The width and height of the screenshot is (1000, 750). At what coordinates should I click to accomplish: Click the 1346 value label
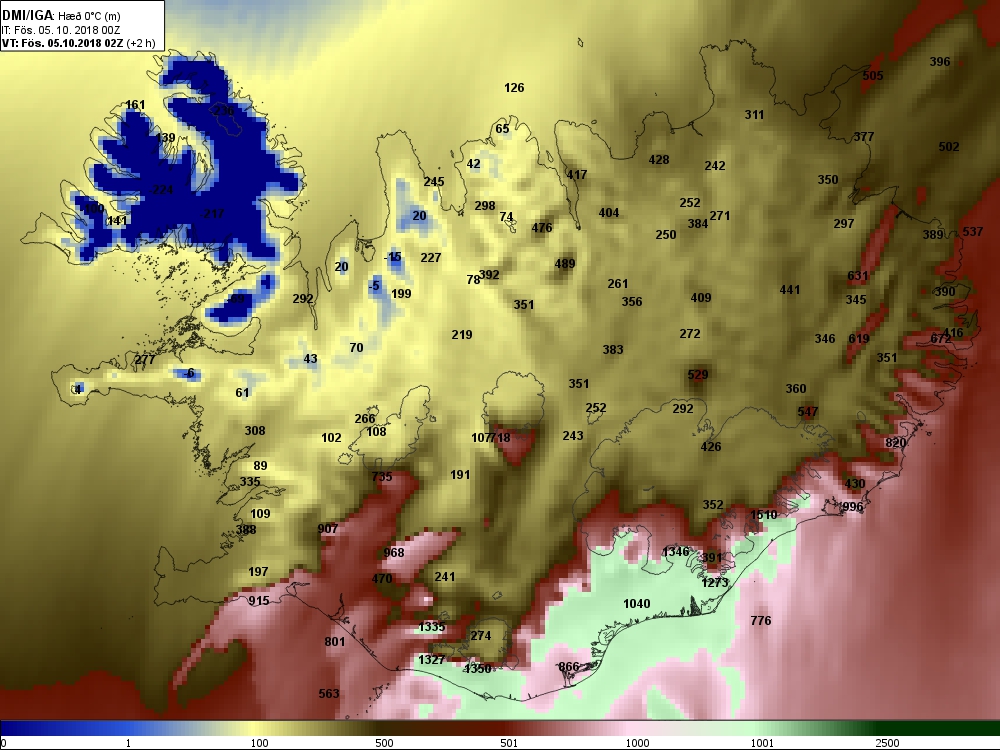click(x=676, y=552)
